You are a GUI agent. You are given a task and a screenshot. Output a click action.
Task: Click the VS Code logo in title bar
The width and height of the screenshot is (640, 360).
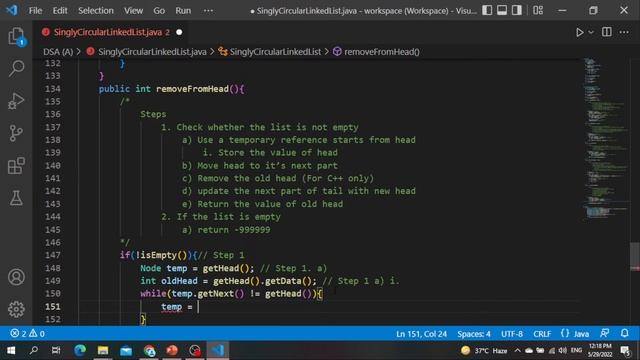12,10
